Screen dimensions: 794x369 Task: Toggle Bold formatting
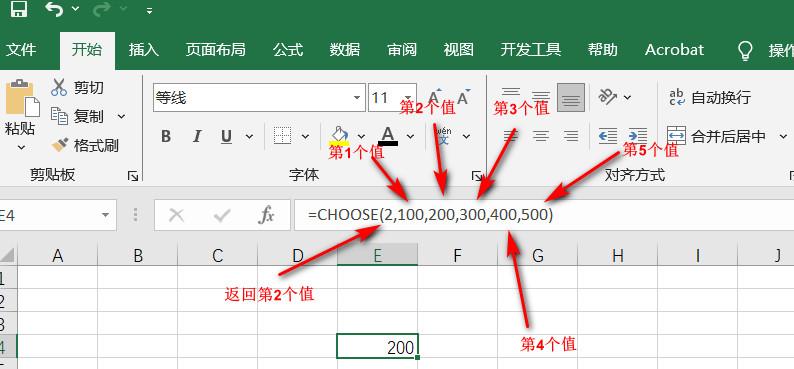[166, 137]
